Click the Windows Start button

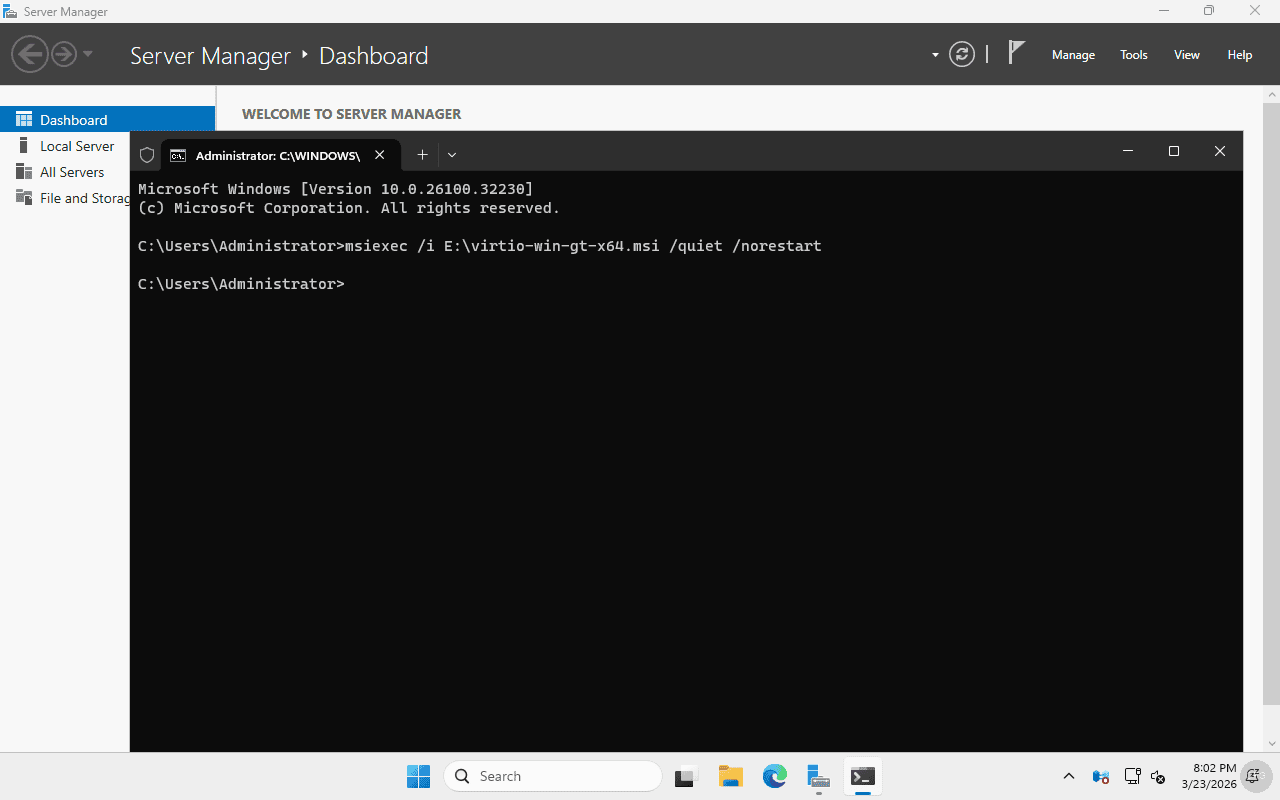[418, 776]
